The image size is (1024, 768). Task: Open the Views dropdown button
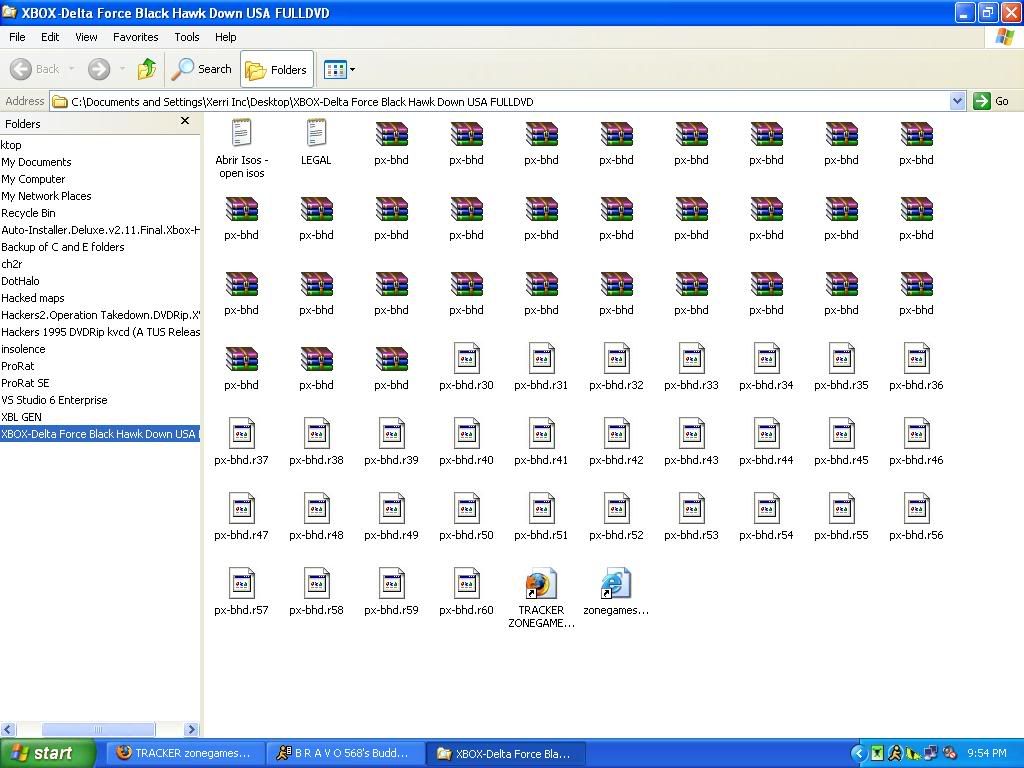(x=340, y=69)
